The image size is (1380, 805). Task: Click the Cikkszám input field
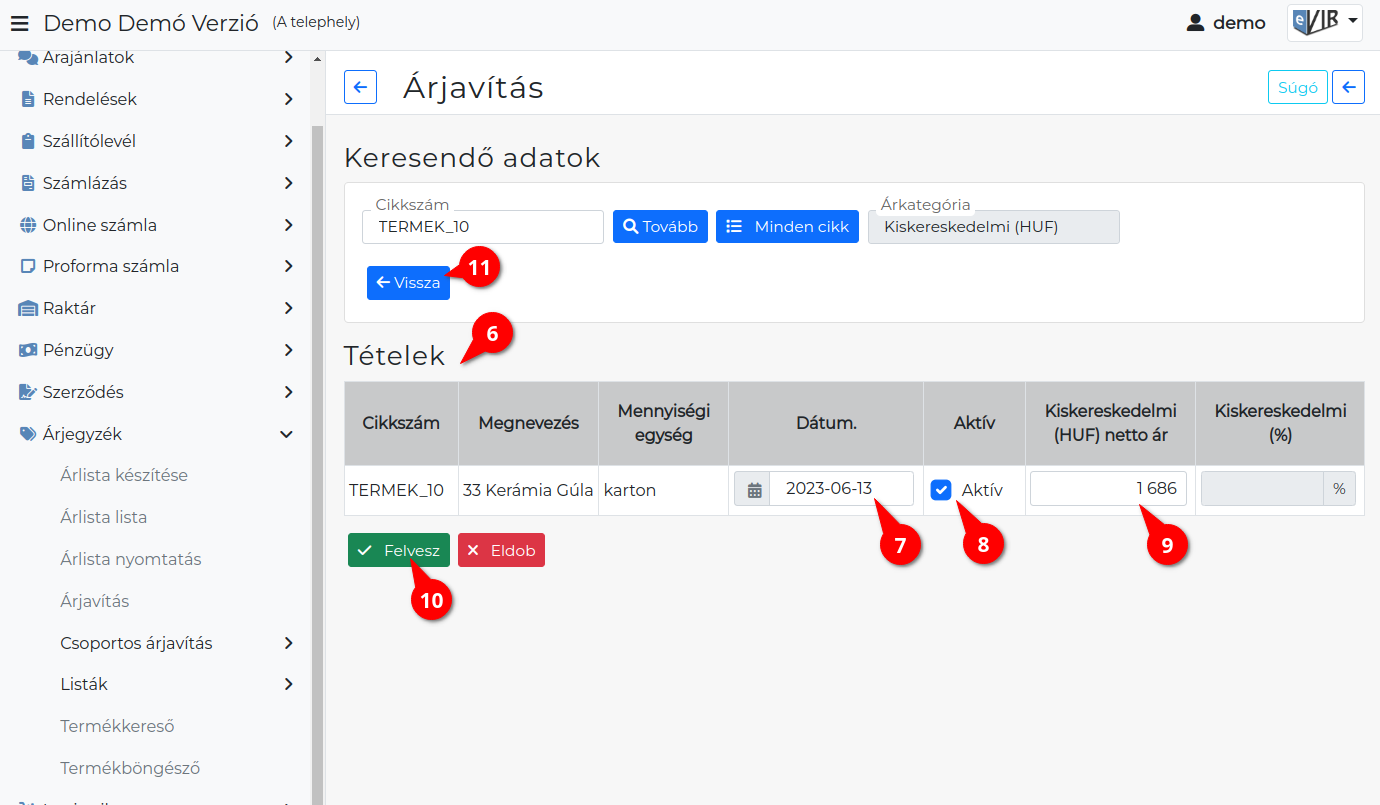coord(483,227)
